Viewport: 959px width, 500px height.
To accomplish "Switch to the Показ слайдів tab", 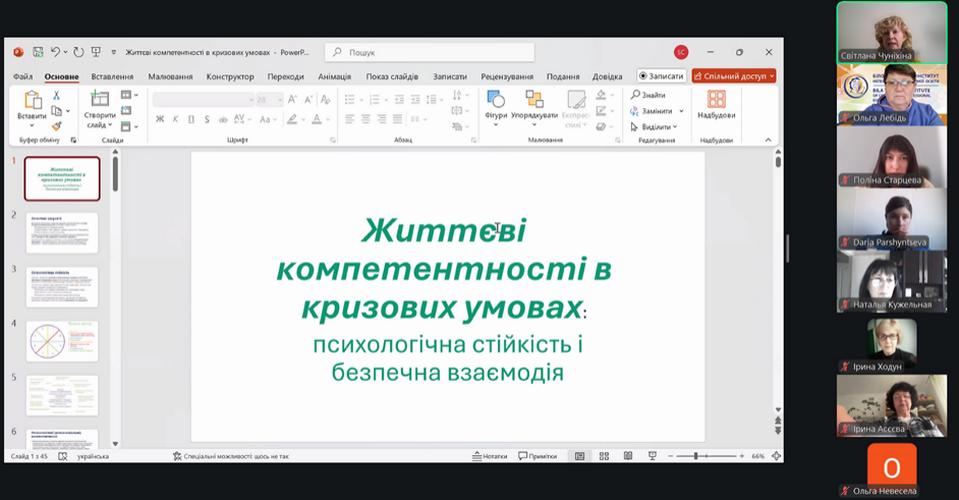I will point(391,76).
